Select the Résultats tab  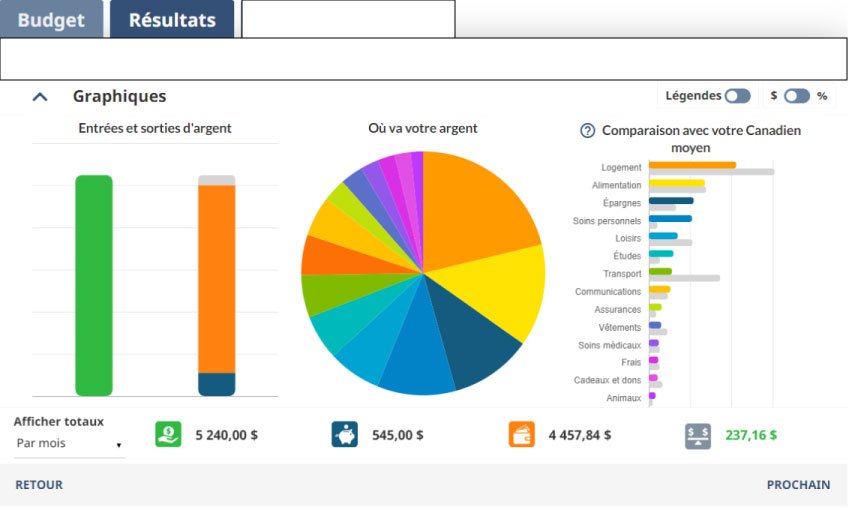(172, 20)
